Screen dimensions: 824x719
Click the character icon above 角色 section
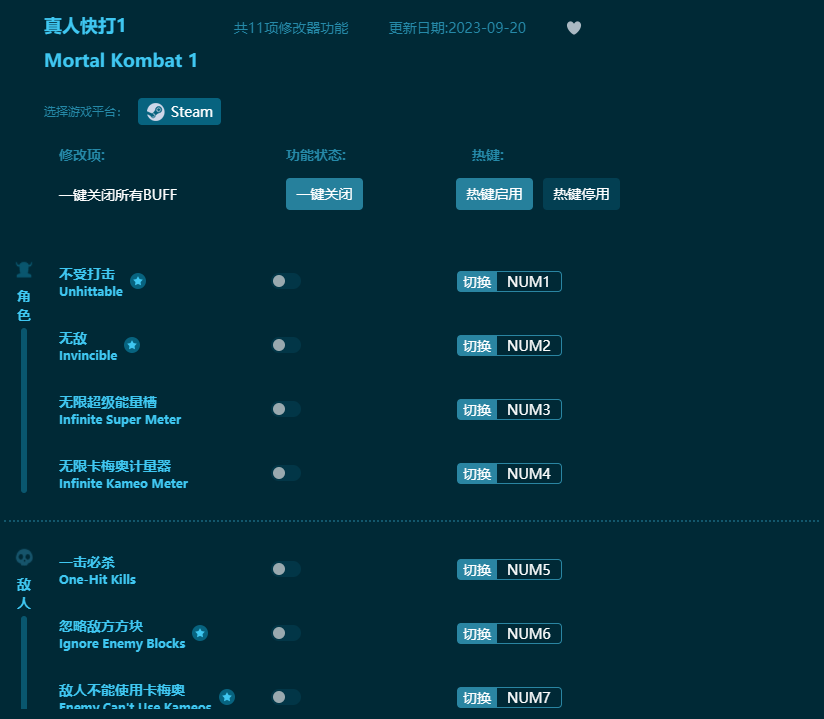24,268
